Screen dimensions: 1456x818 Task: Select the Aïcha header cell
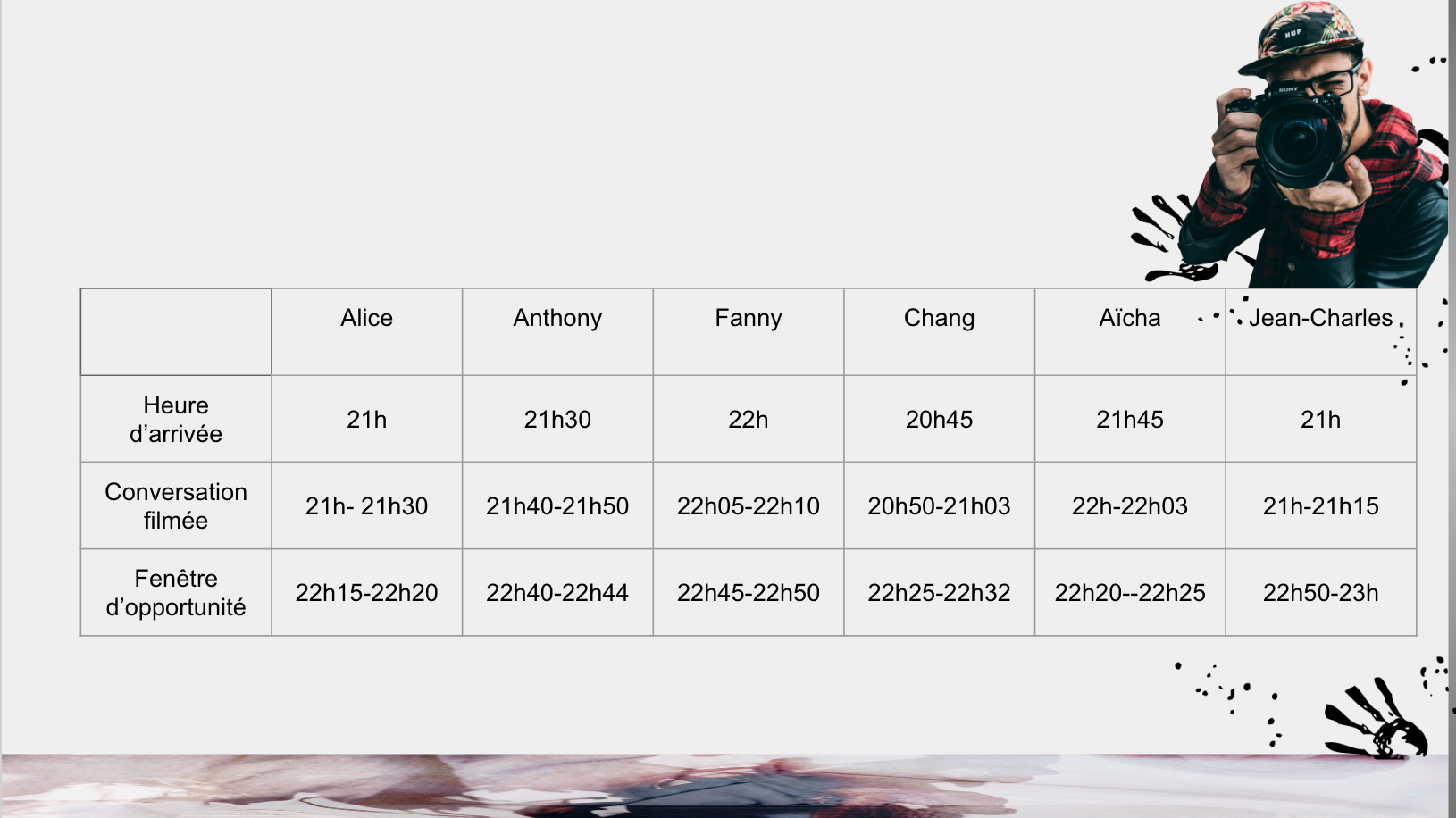coord(1130,331)
